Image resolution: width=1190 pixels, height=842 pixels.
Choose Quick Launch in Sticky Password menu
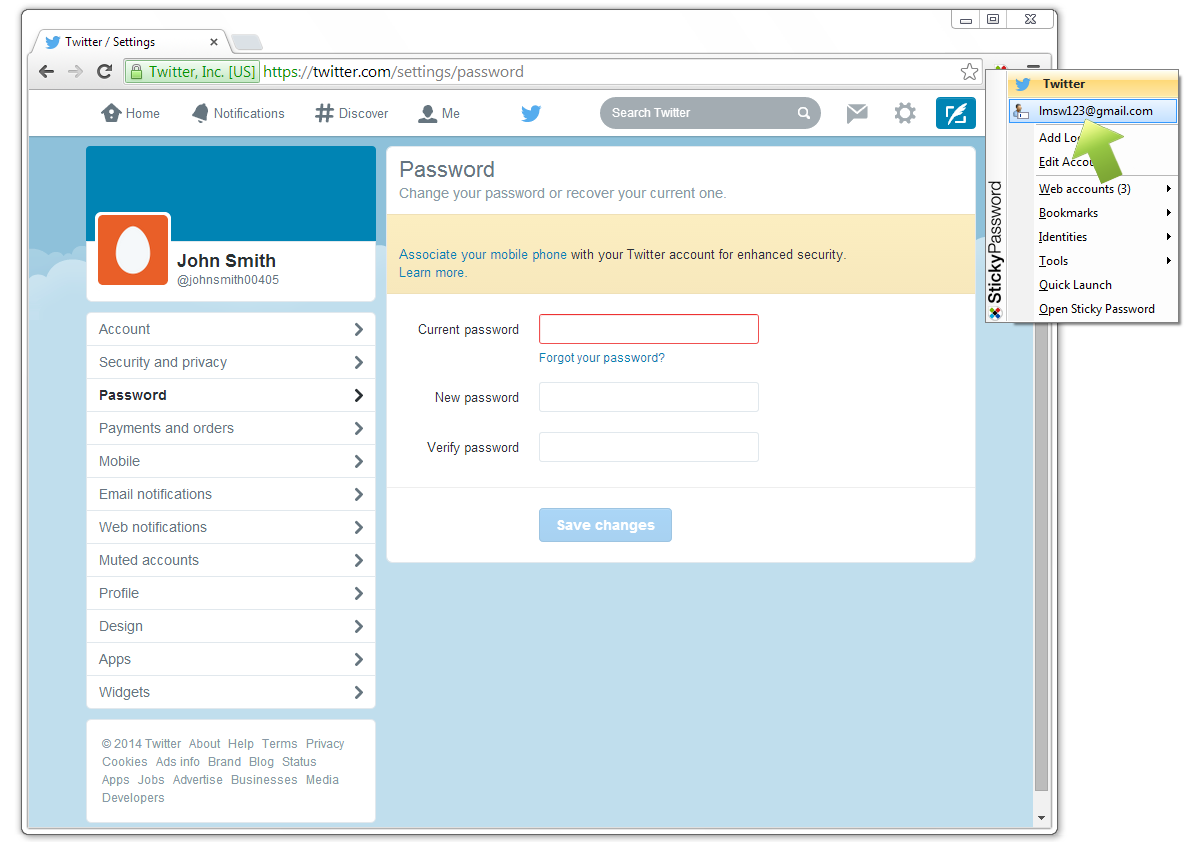[x=1075, y=285]
